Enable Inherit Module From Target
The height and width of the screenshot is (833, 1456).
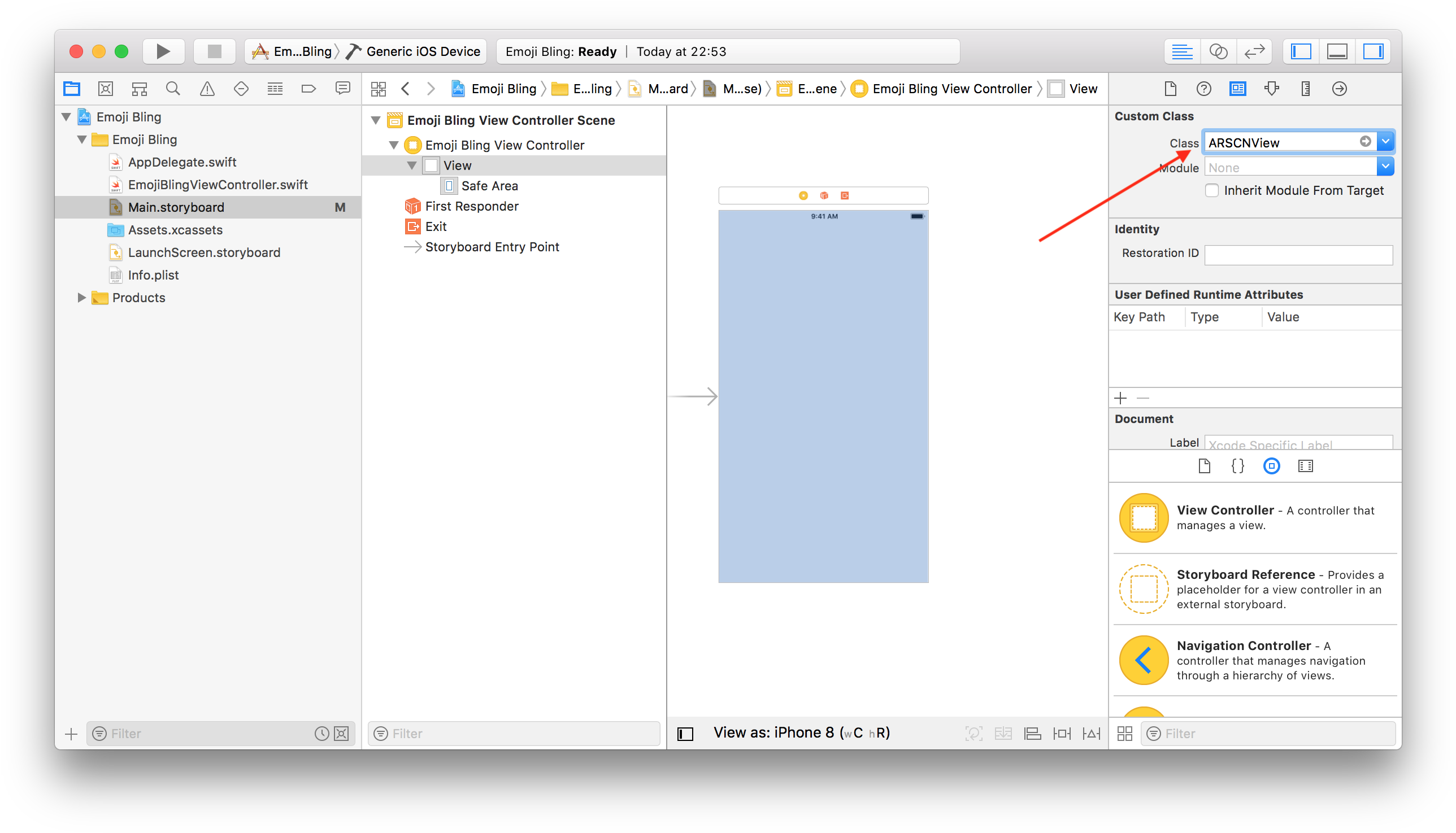click(1211, 190)
